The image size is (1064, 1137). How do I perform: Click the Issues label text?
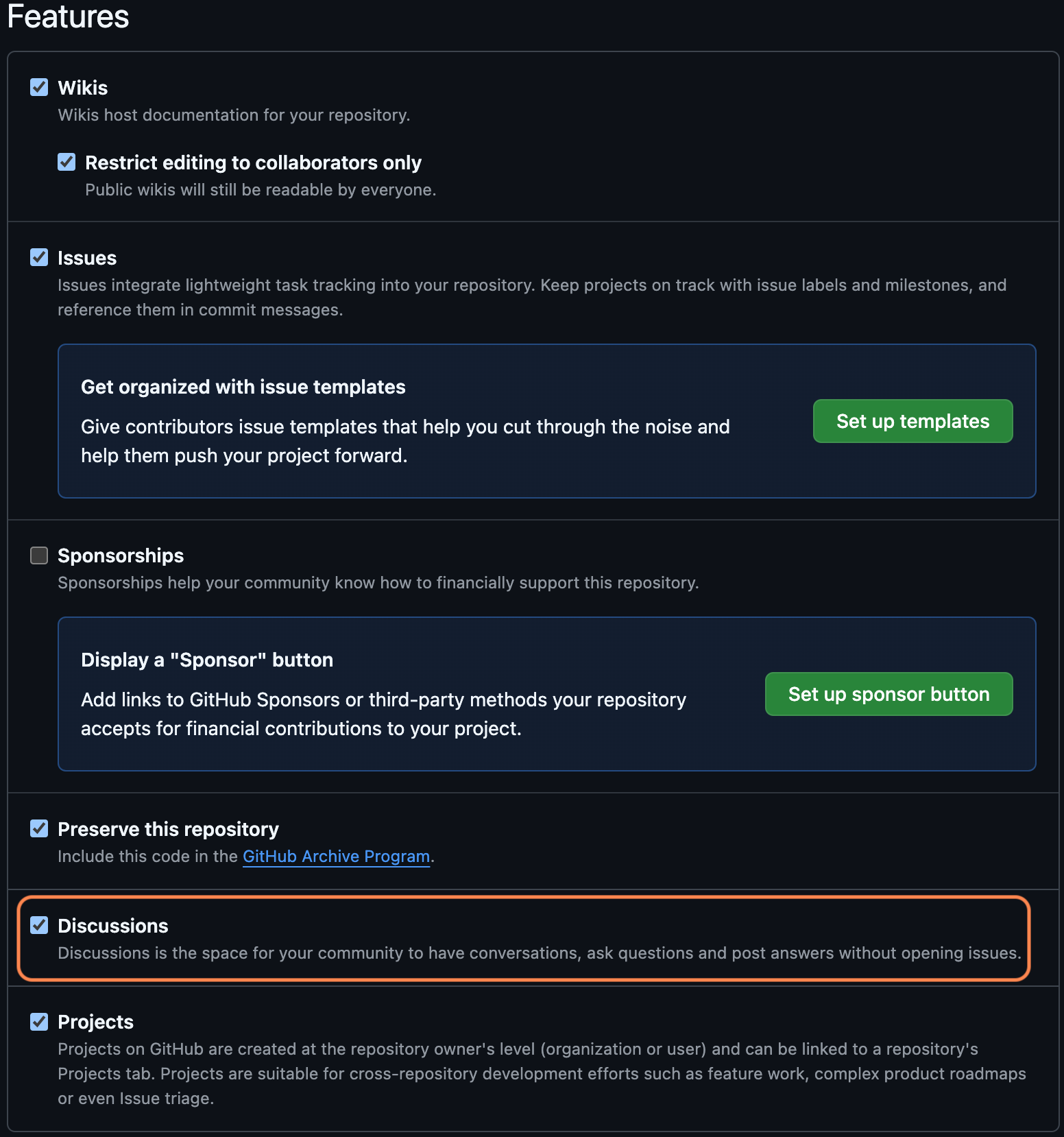(87, 258)
